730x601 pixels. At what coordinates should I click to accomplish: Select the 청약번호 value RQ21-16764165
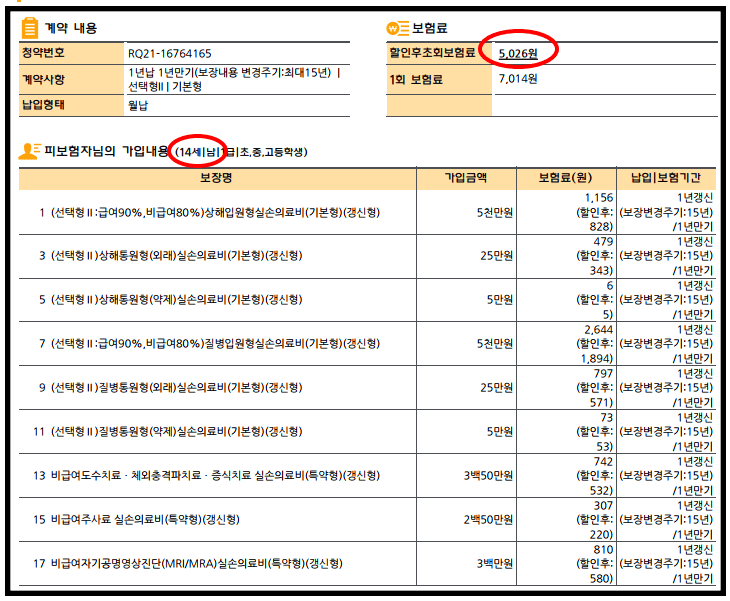[x=169, y=53]
